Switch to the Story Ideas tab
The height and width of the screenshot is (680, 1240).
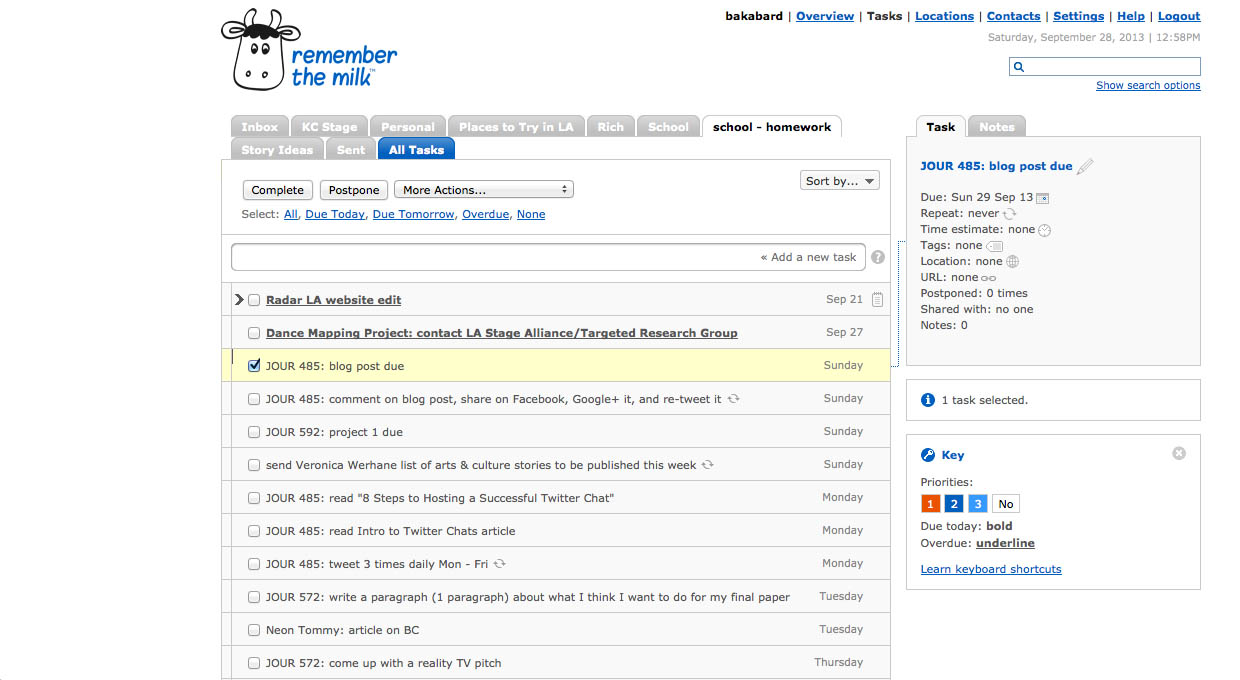point(277,150)
